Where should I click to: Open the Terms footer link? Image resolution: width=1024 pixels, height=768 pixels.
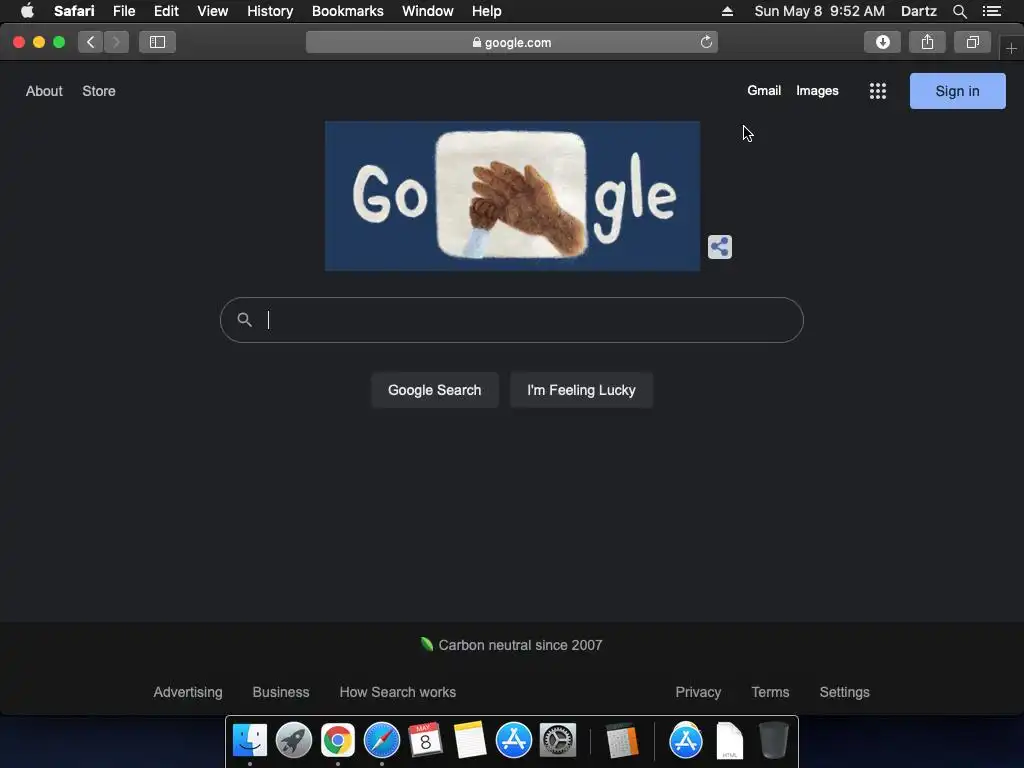coord(770,692)
